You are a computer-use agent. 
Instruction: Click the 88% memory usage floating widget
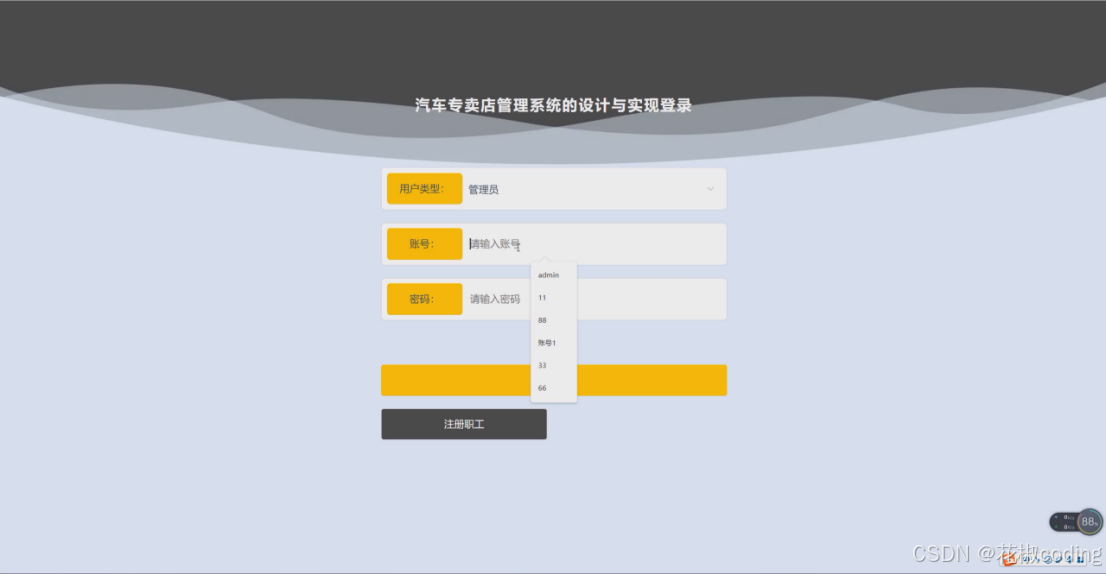(1090, 522)
